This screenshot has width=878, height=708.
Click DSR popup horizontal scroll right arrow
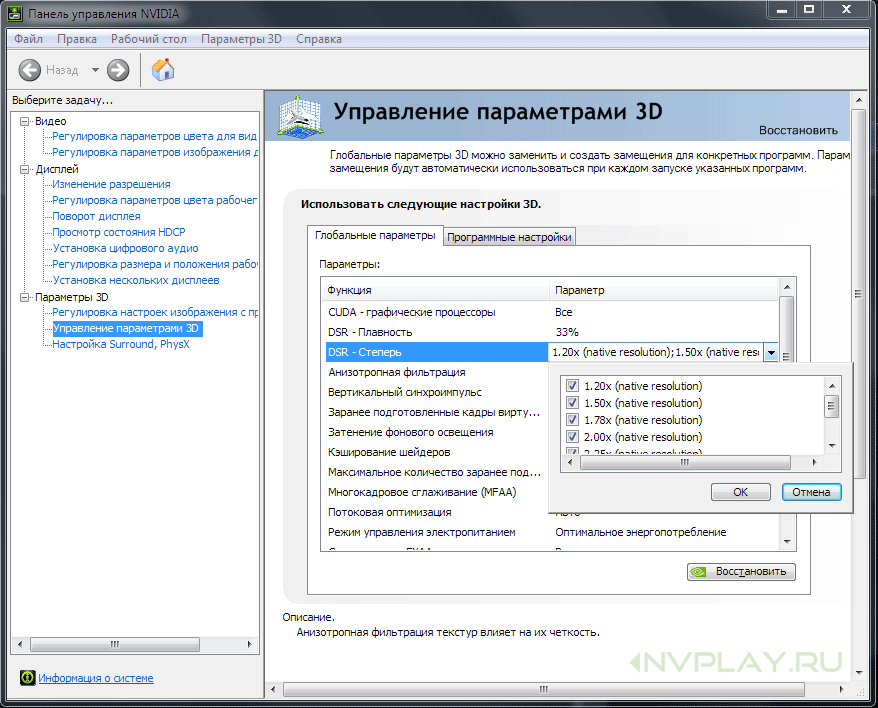(814, 463)
